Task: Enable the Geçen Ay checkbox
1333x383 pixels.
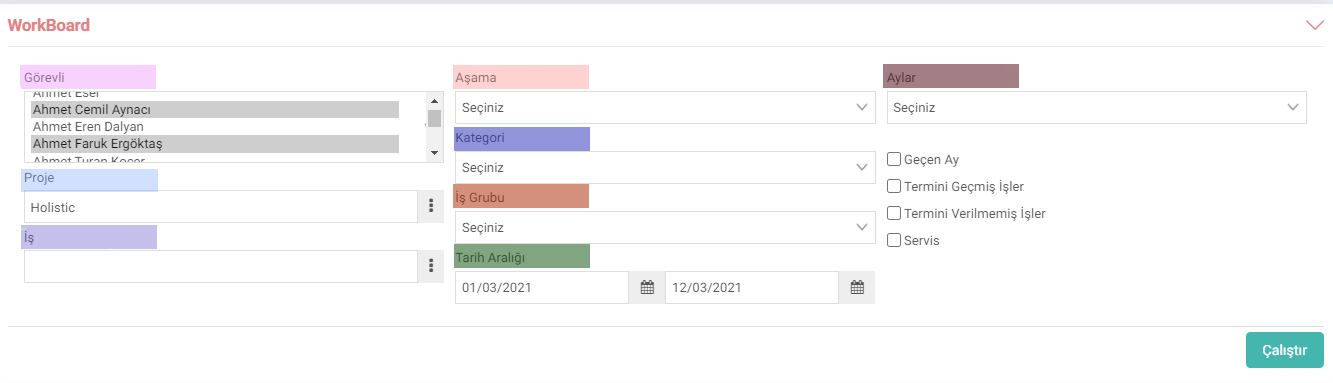Action: (895, 159)
